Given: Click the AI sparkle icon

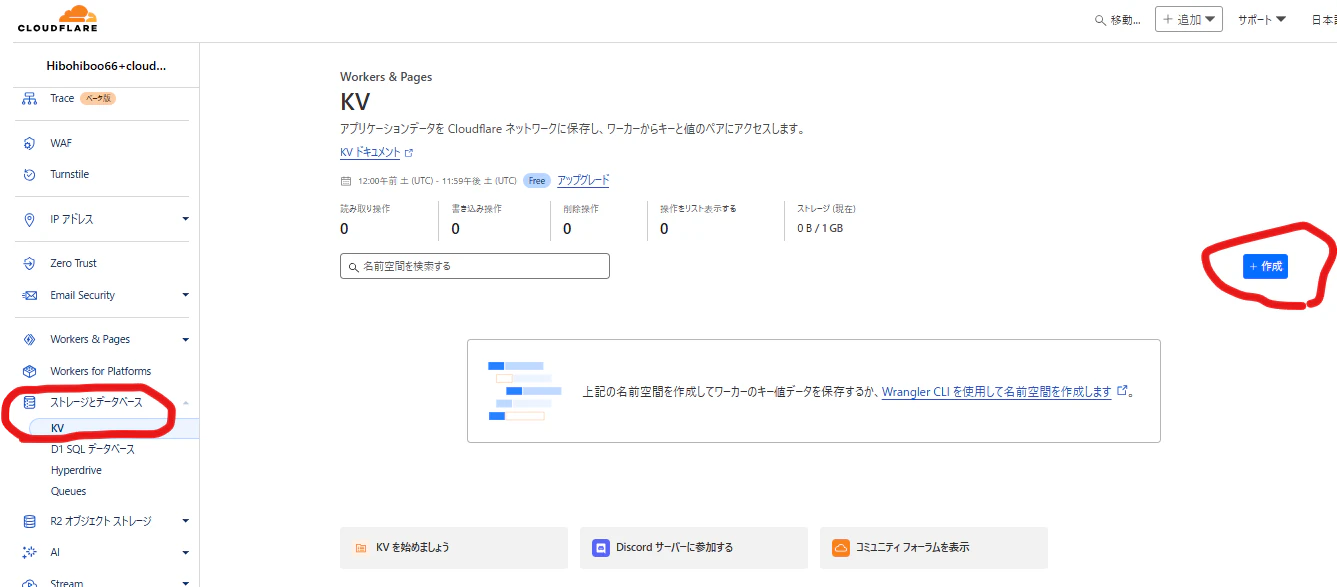Looking at the screenshot, I should coord(29,552).
